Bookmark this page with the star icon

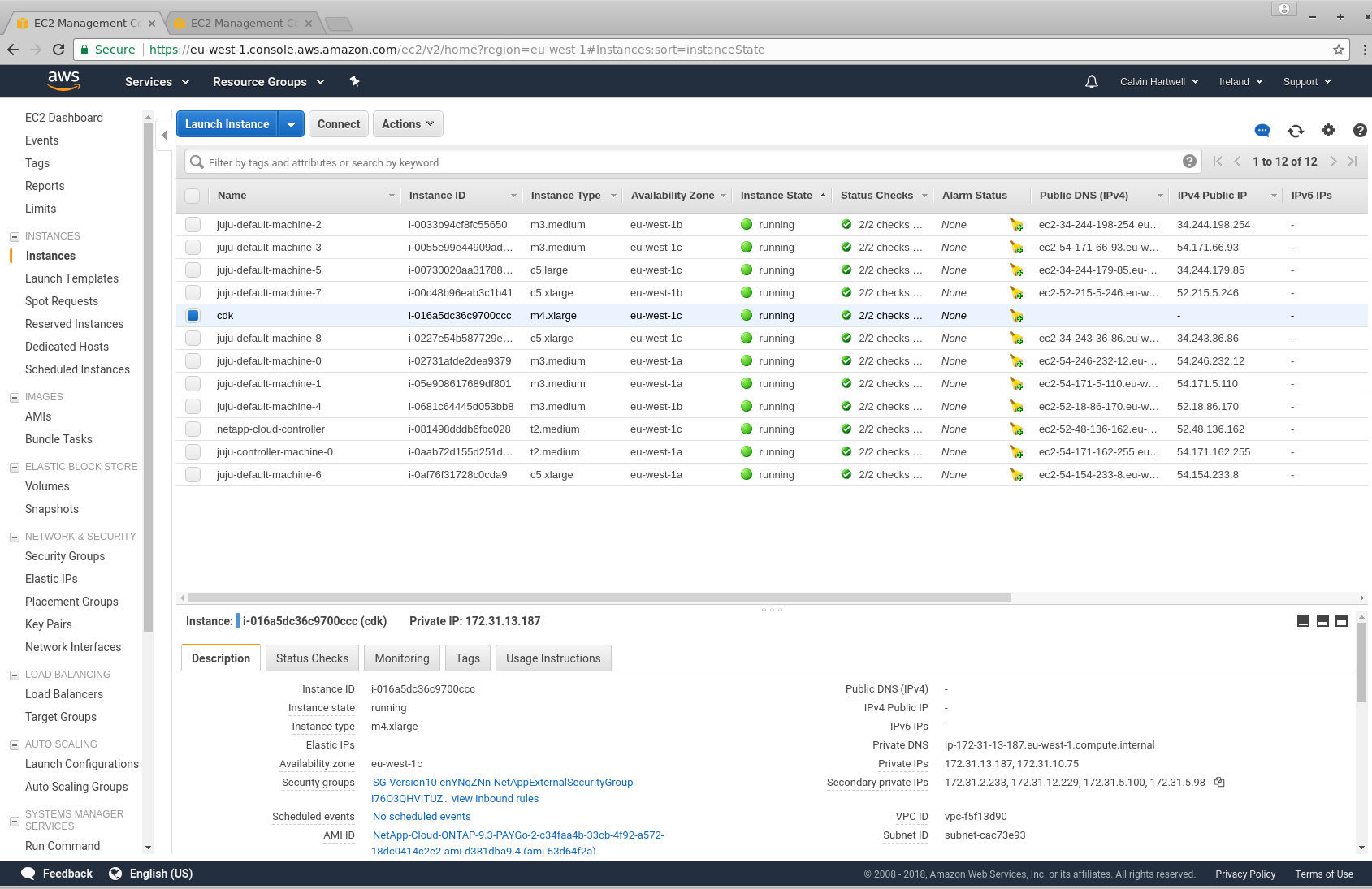(1339, 50)
